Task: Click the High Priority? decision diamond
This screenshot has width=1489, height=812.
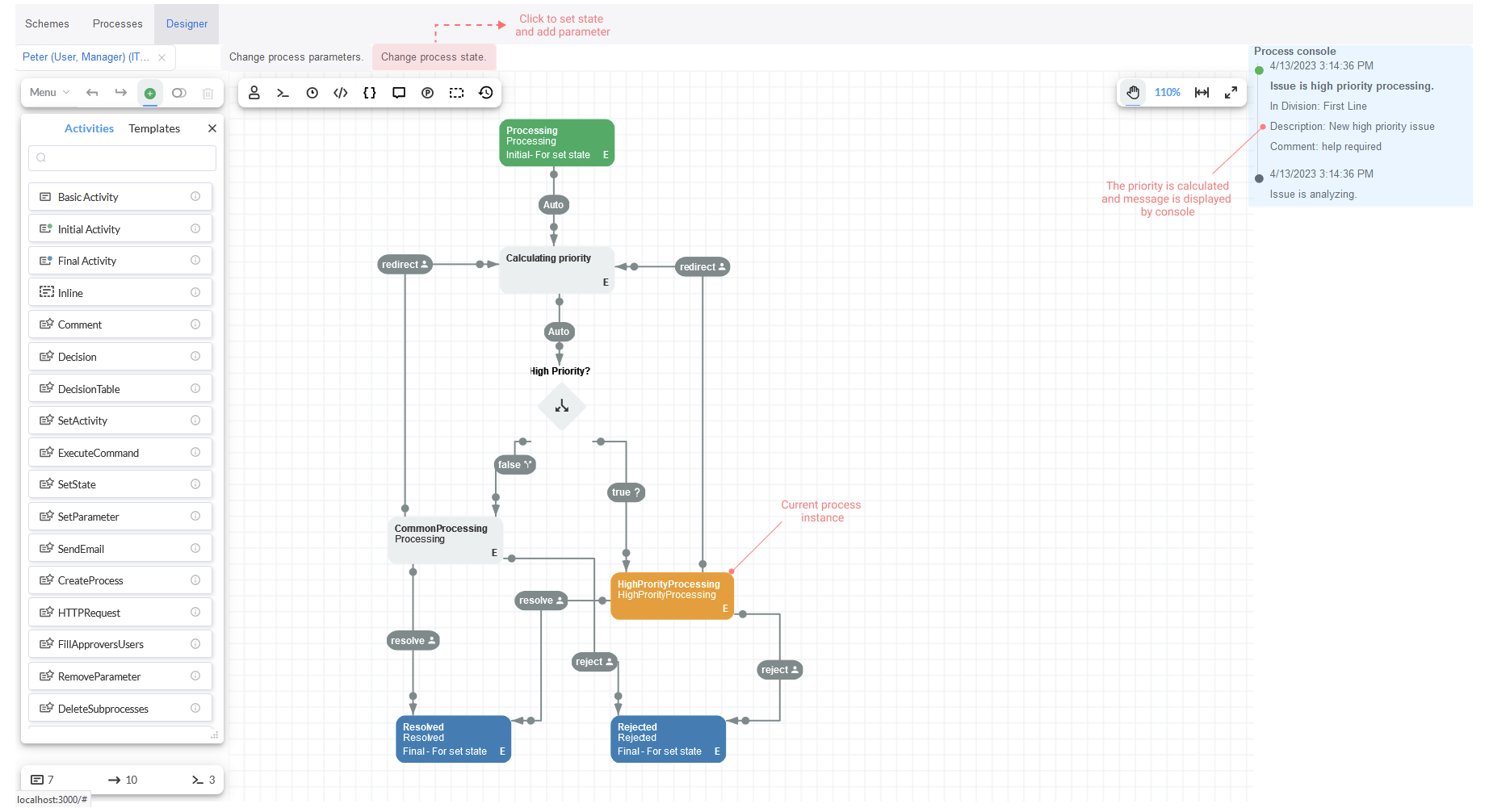Action: click(x=562, y=406)
